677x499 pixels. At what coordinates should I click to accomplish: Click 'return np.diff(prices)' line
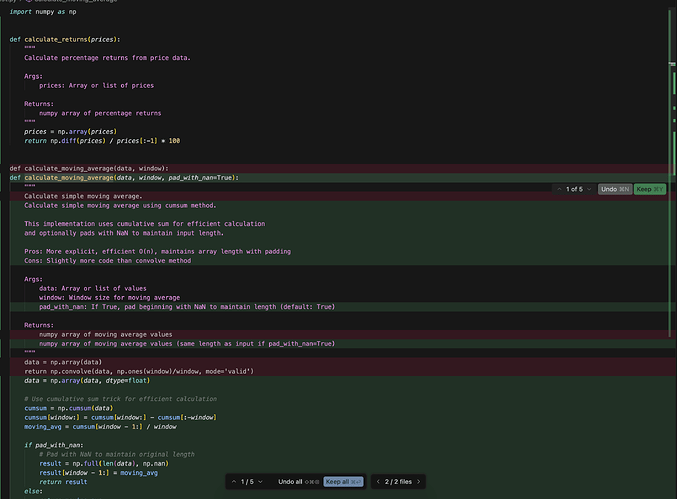click(102, 141)
